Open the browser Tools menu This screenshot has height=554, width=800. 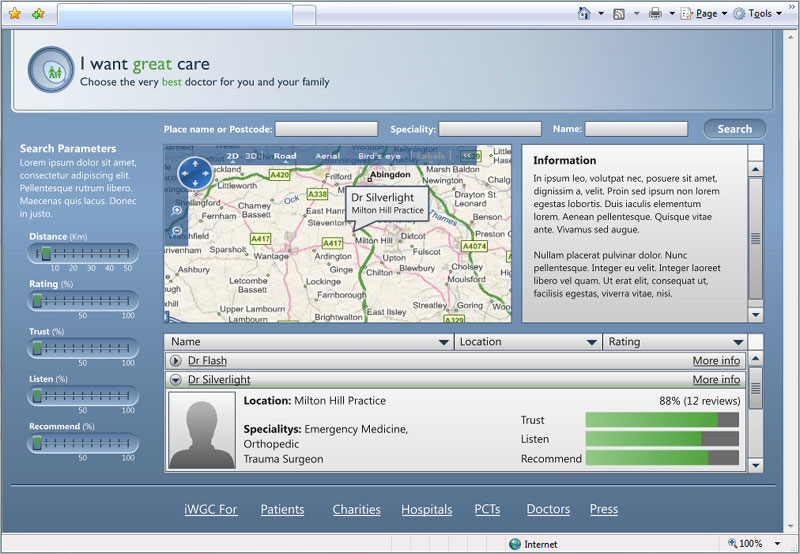coord(759,14)
